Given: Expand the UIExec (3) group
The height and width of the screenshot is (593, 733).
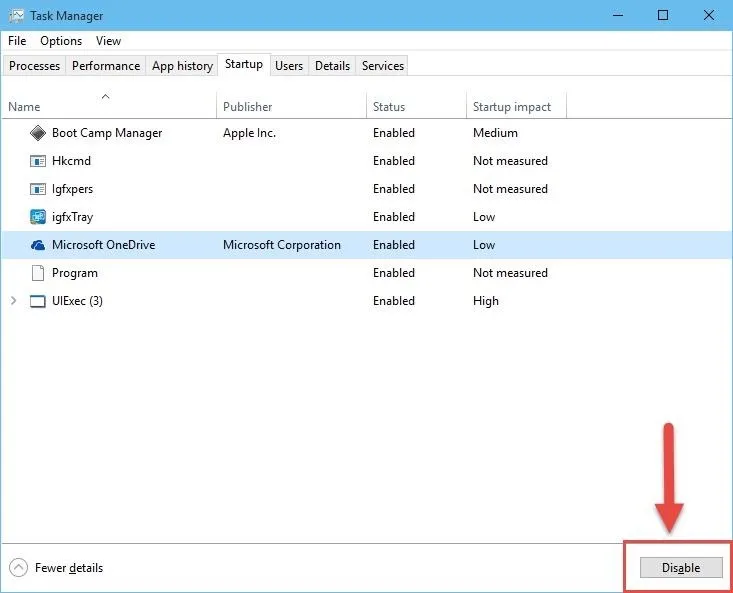Looking at the screenshot, I should tap(13, 301).
